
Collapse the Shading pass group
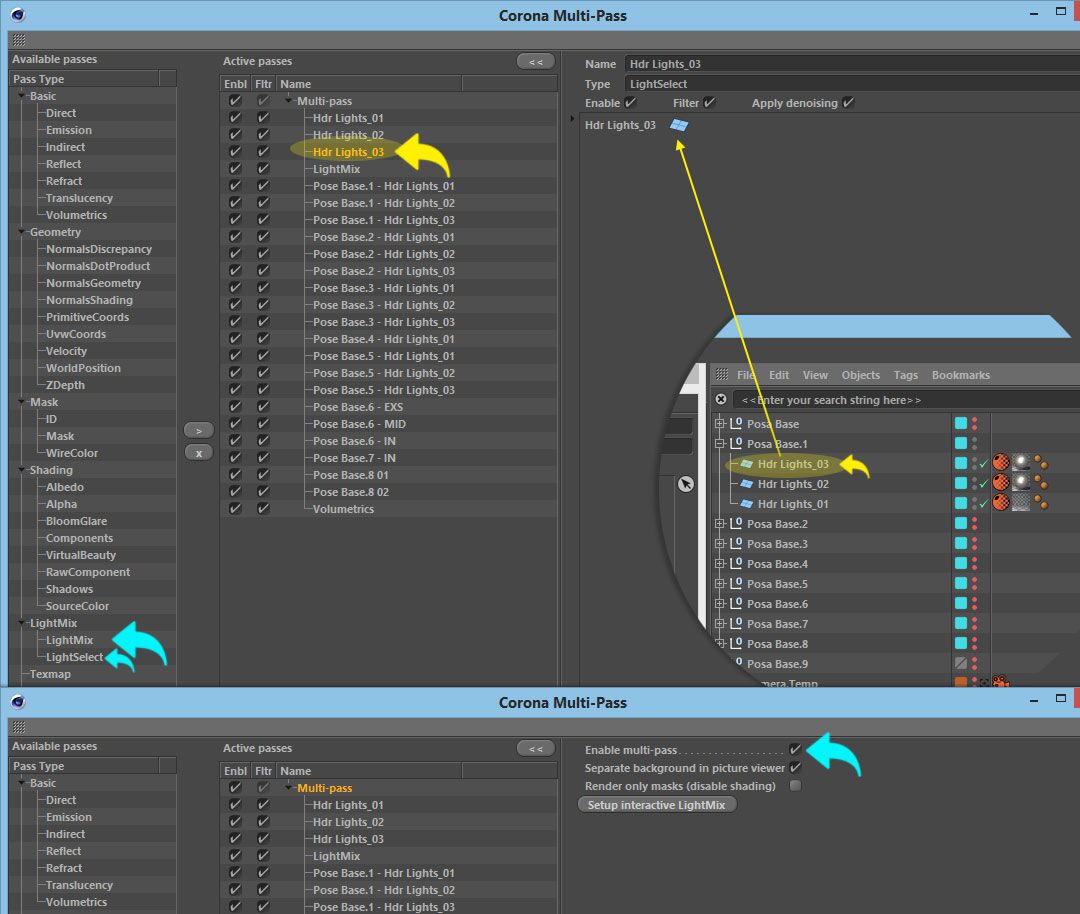pyautogui.click(x=23, y=470)
